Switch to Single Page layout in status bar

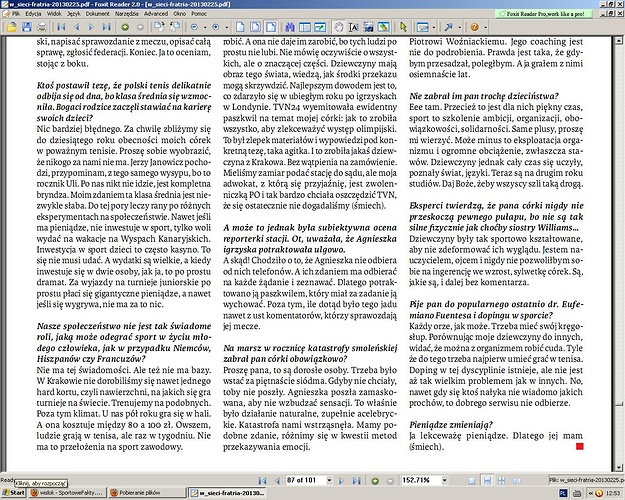click(x=472, y=481)
